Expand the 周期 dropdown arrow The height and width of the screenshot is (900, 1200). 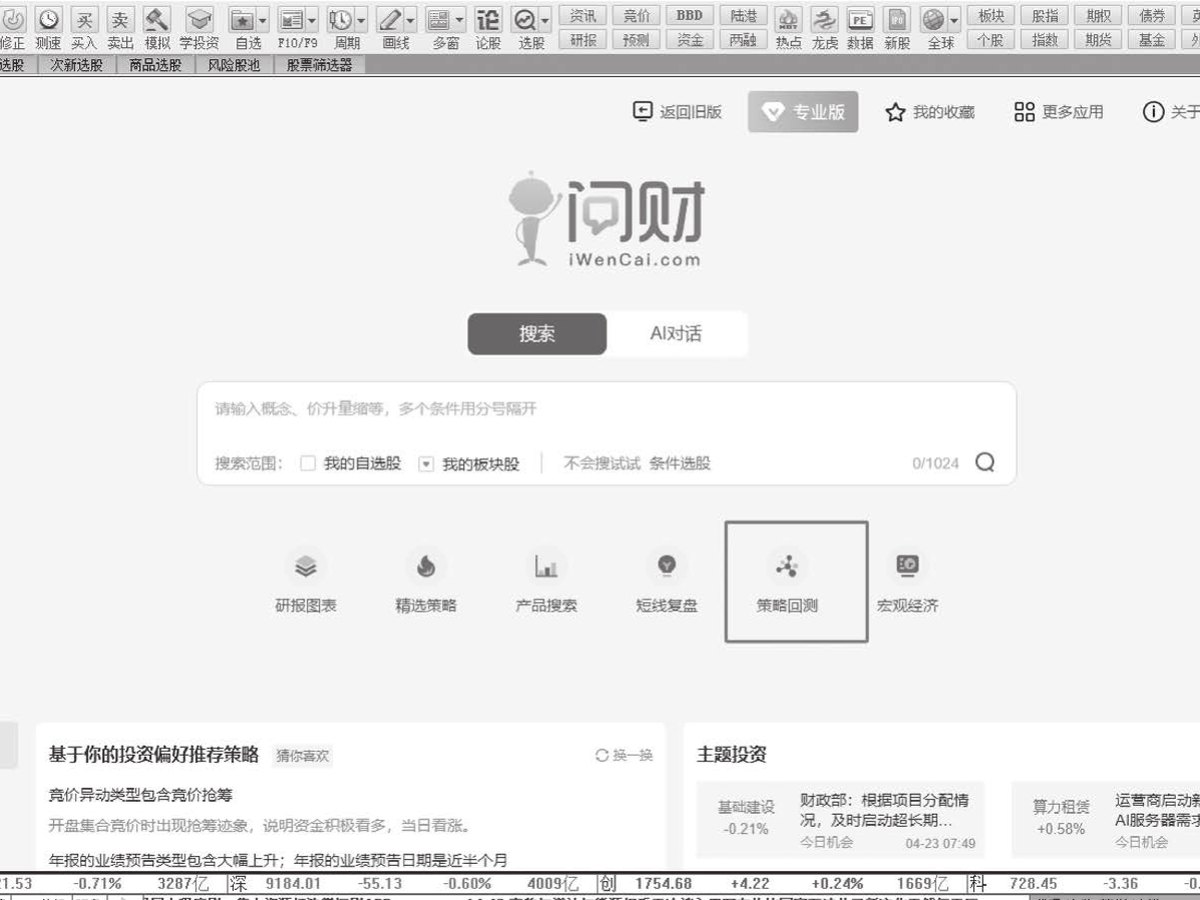pos(360,19)
